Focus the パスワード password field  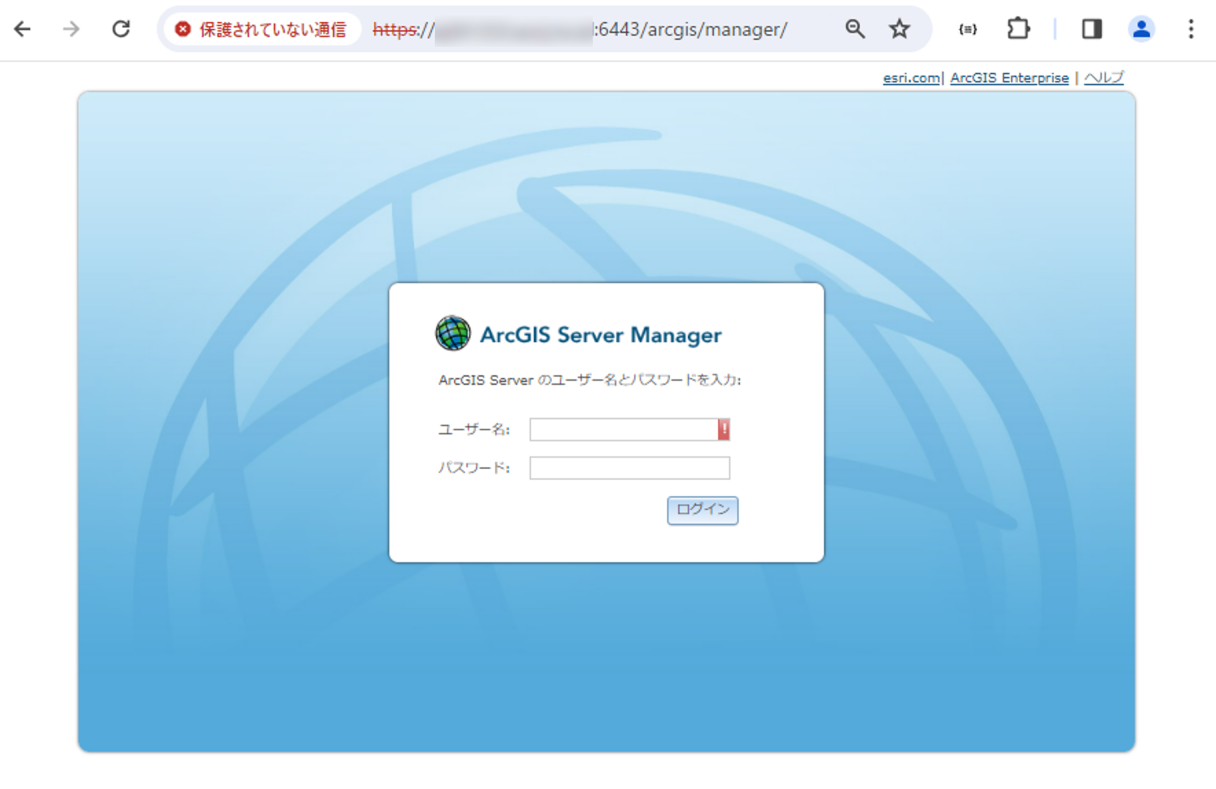click(x=630, y=468)
